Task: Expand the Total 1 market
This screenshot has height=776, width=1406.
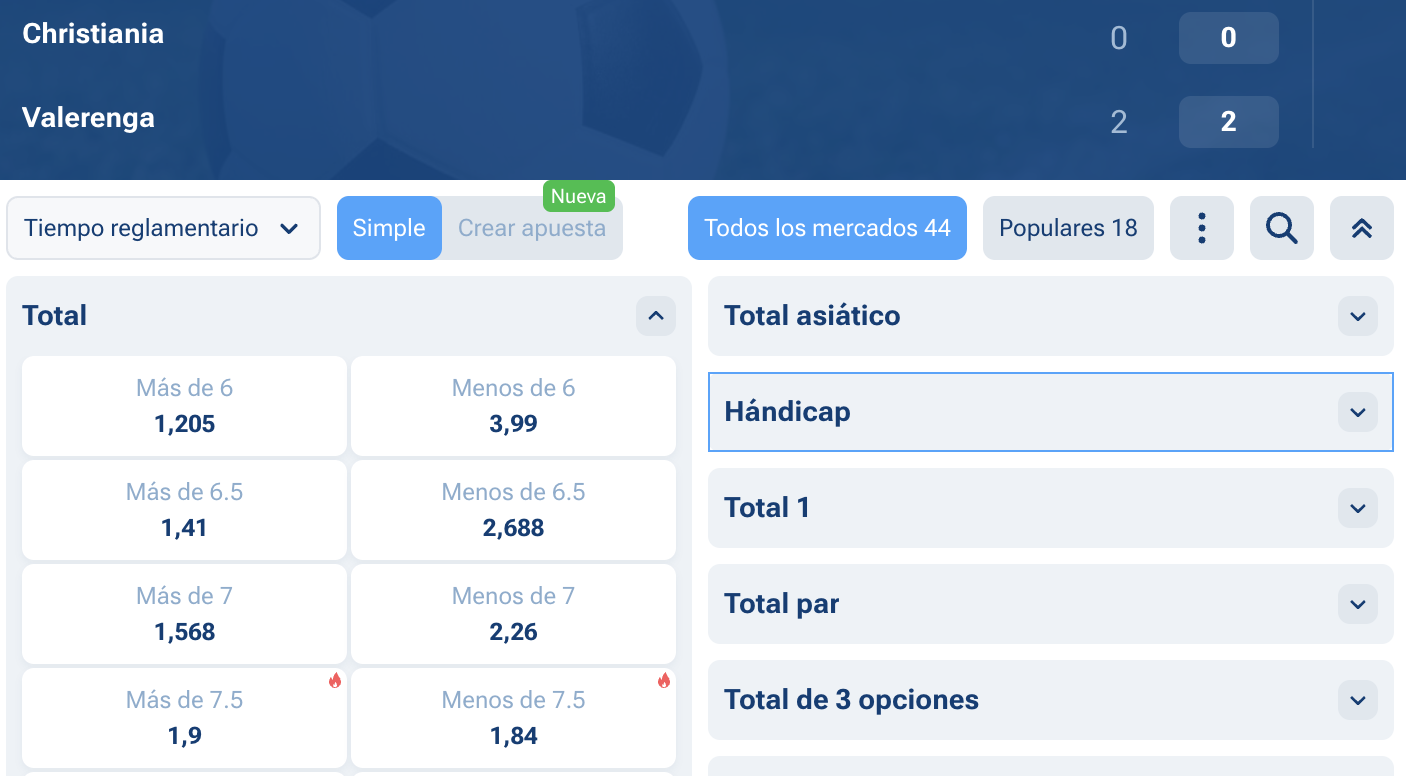Action: 1358,508
